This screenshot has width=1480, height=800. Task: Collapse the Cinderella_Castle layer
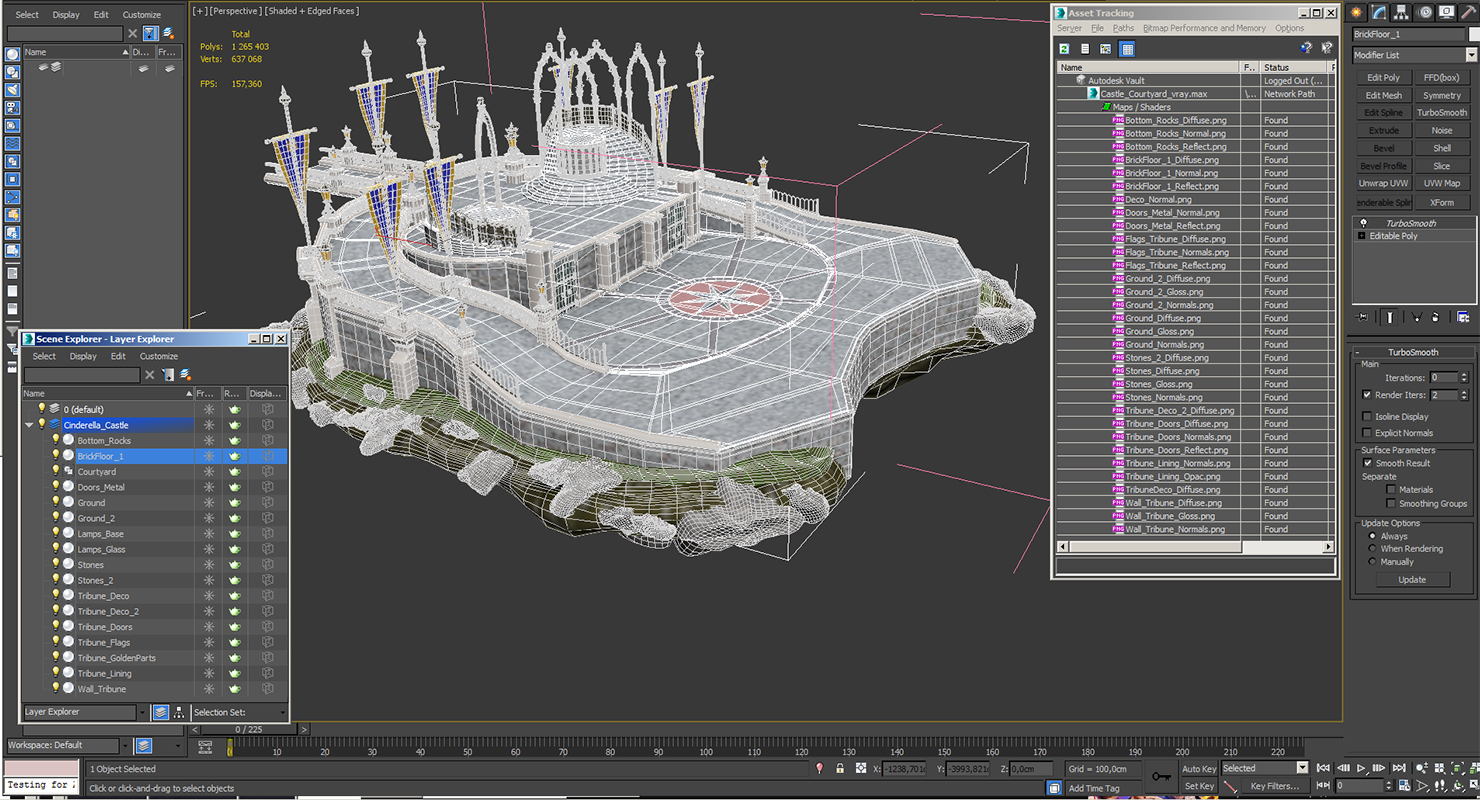pos(29,425)
